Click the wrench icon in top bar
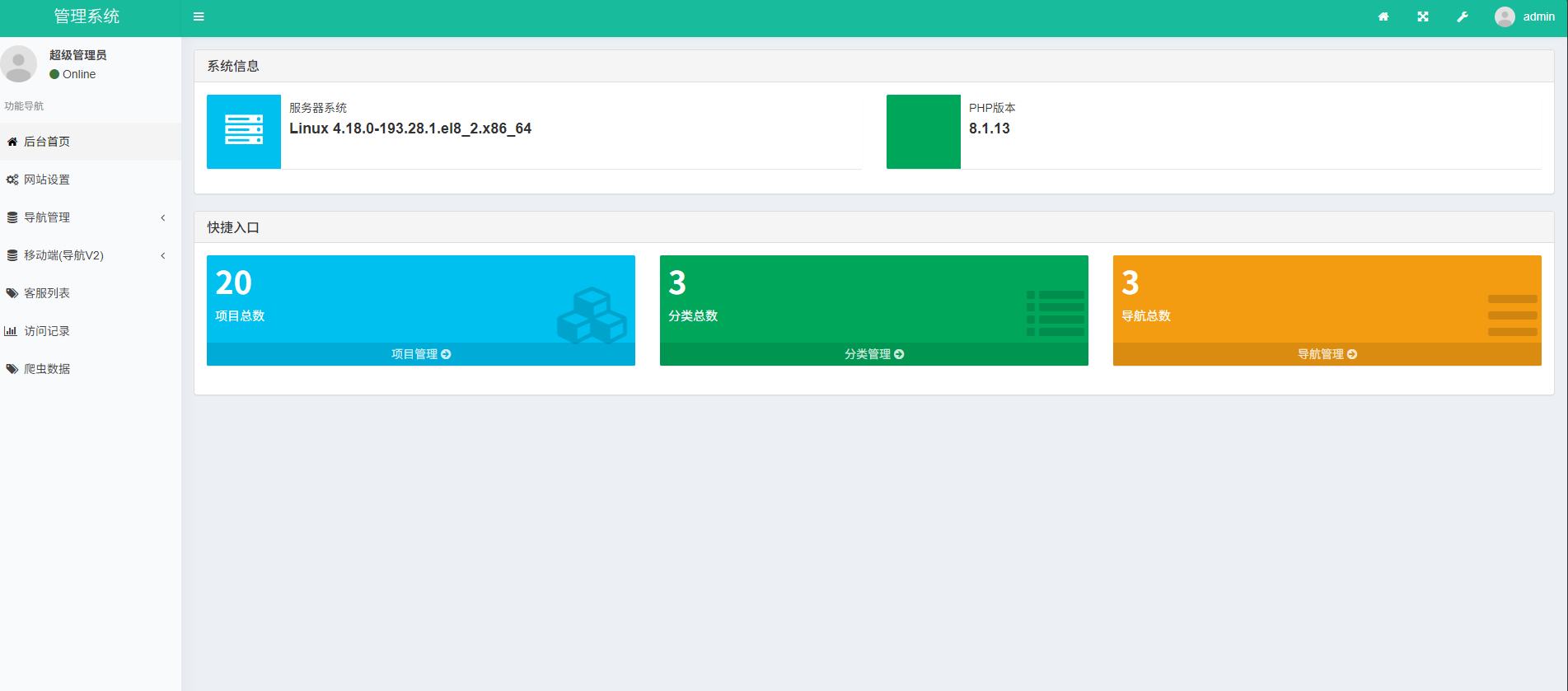This screenshot has height=691, width=1568. point(1463,16)
